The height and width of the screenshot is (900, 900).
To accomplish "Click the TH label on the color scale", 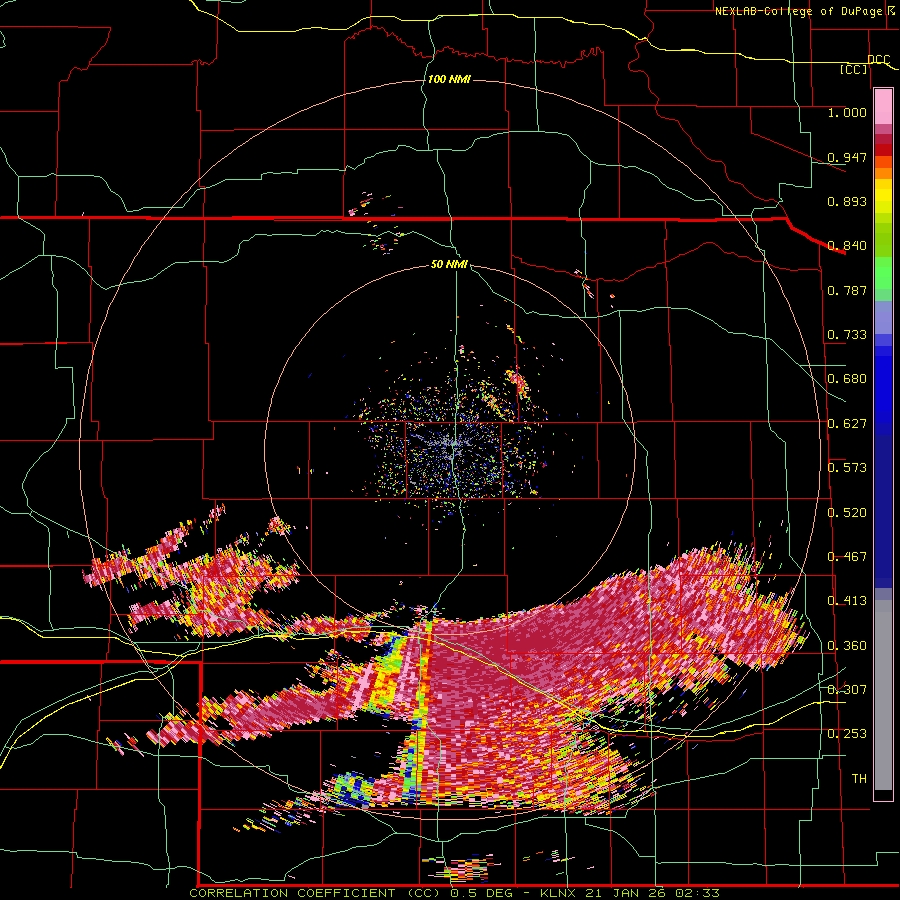I will click(859, 779).
